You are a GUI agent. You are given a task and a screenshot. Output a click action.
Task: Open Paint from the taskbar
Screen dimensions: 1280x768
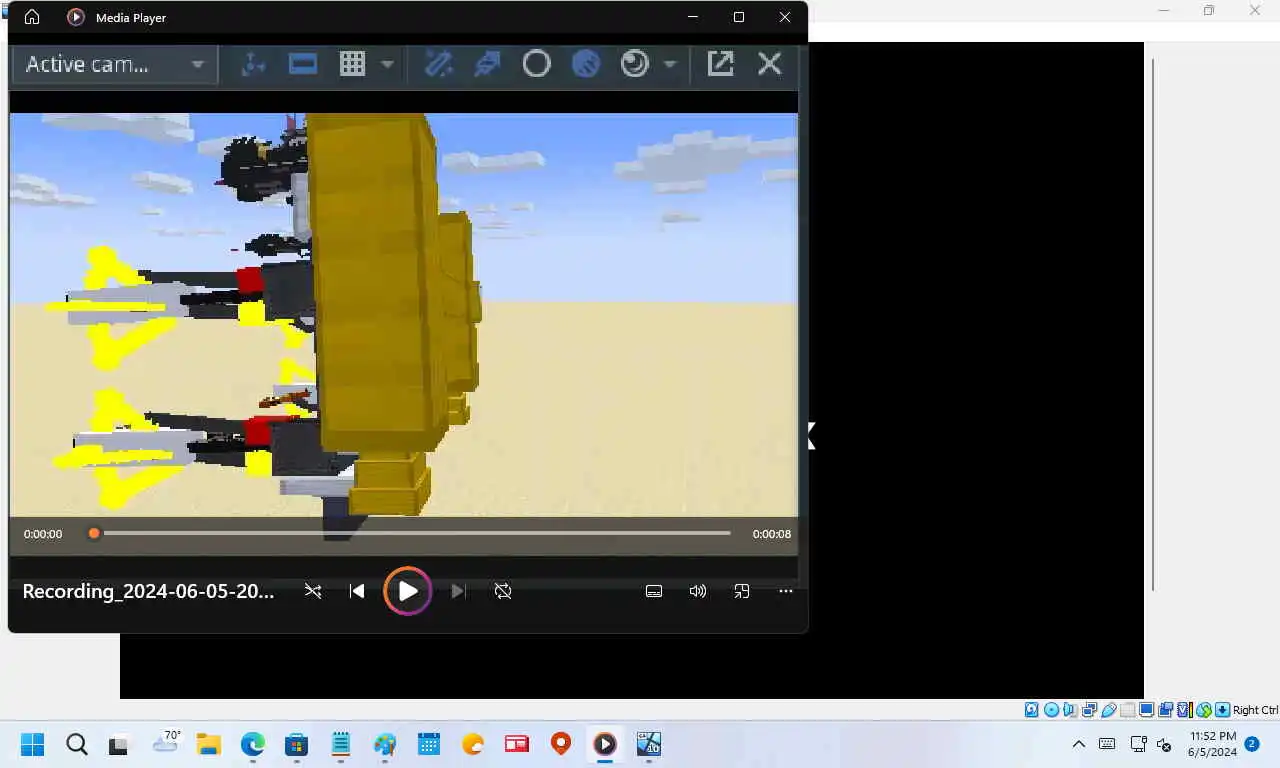[385, 744]
